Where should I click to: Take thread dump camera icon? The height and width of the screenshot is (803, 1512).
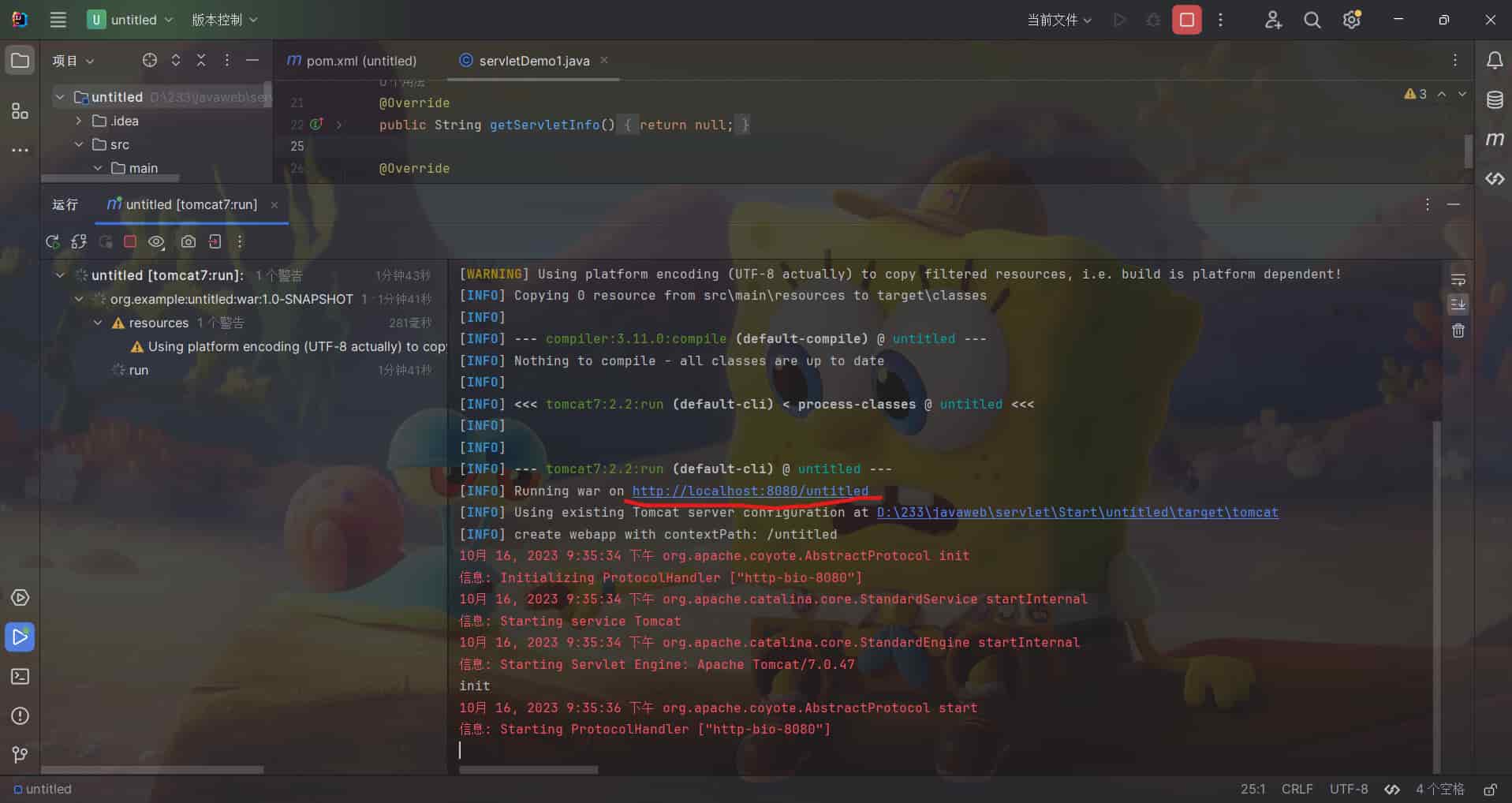188,241
